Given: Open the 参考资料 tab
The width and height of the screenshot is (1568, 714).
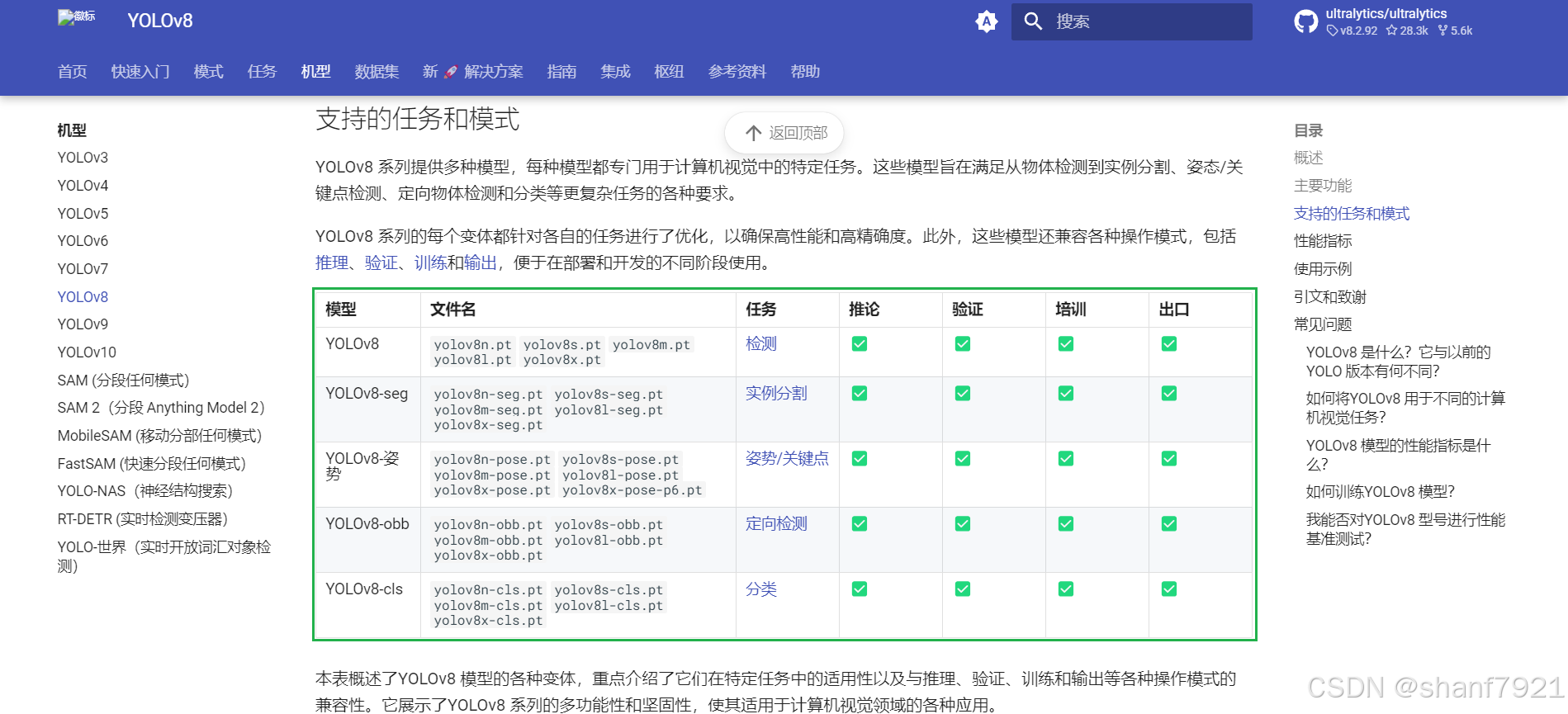Looking at the screenshot, I should click(737, 72).
